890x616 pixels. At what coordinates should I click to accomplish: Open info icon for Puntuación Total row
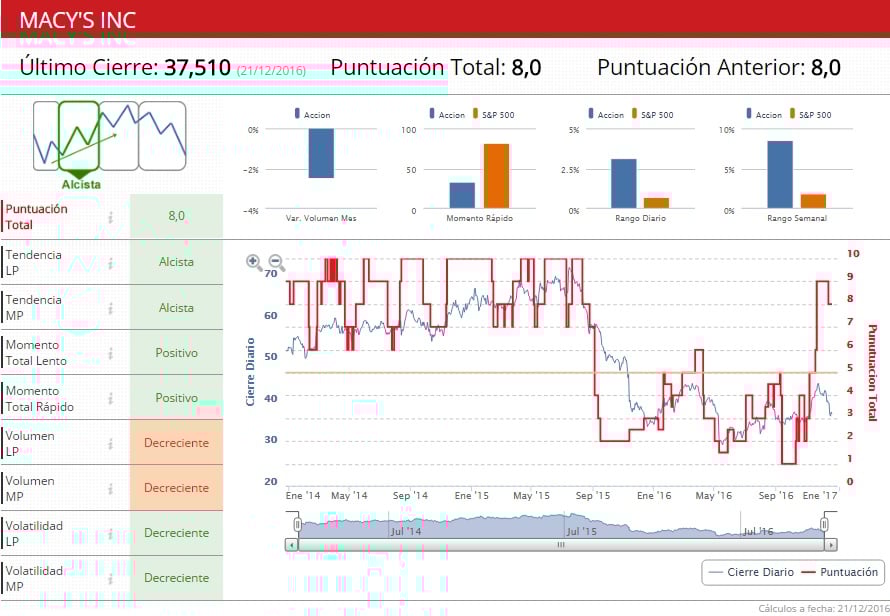(x=111, y=217)
